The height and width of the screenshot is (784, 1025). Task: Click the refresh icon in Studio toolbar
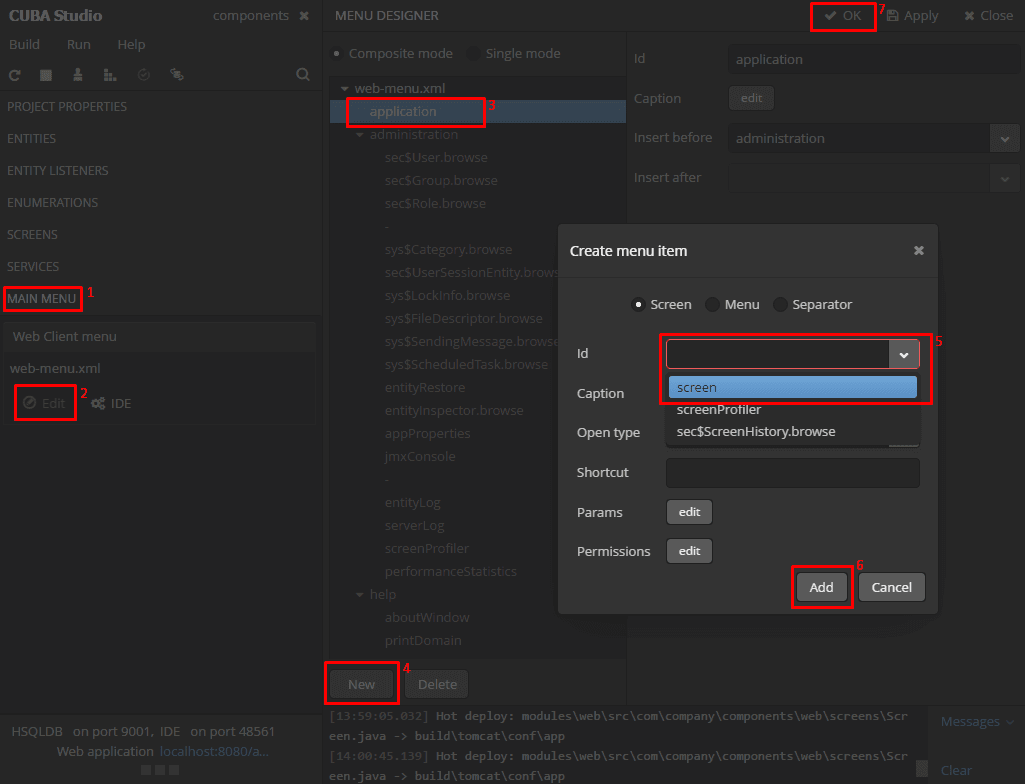14,75
